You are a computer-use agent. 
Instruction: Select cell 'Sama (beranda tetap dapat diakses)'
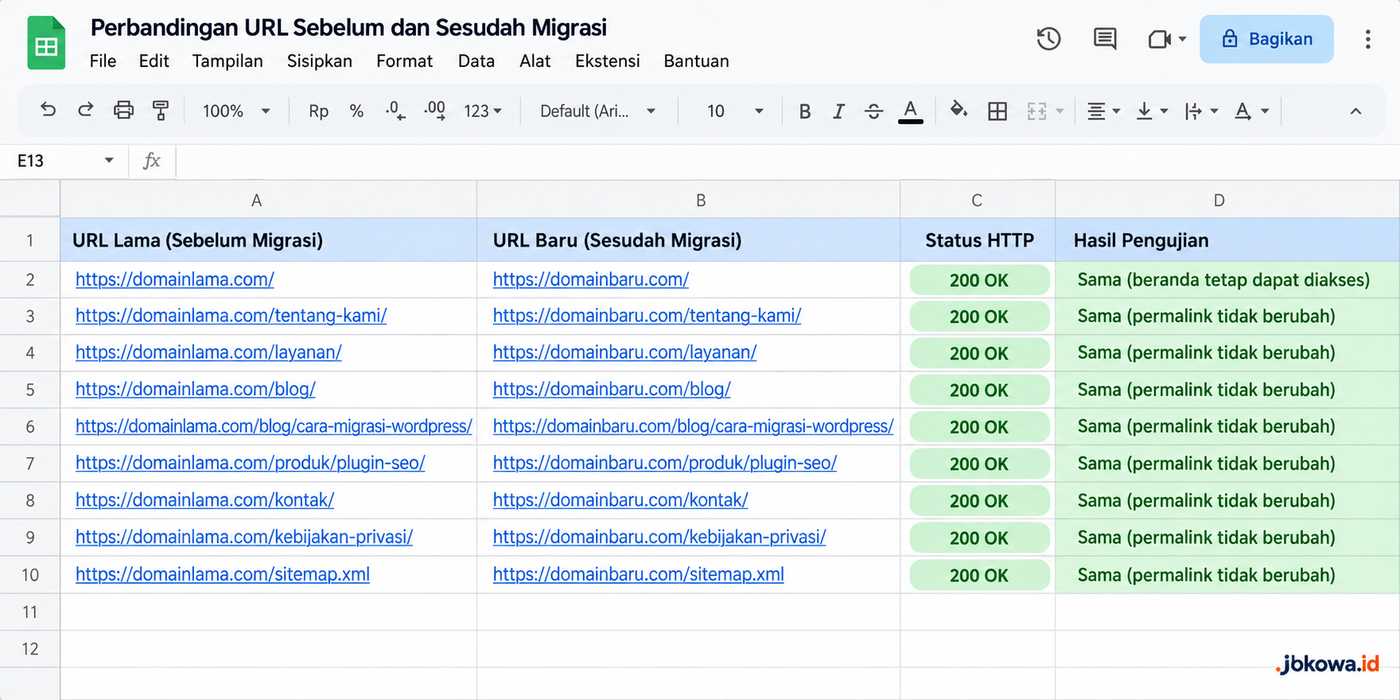(x=1227, y=280)
